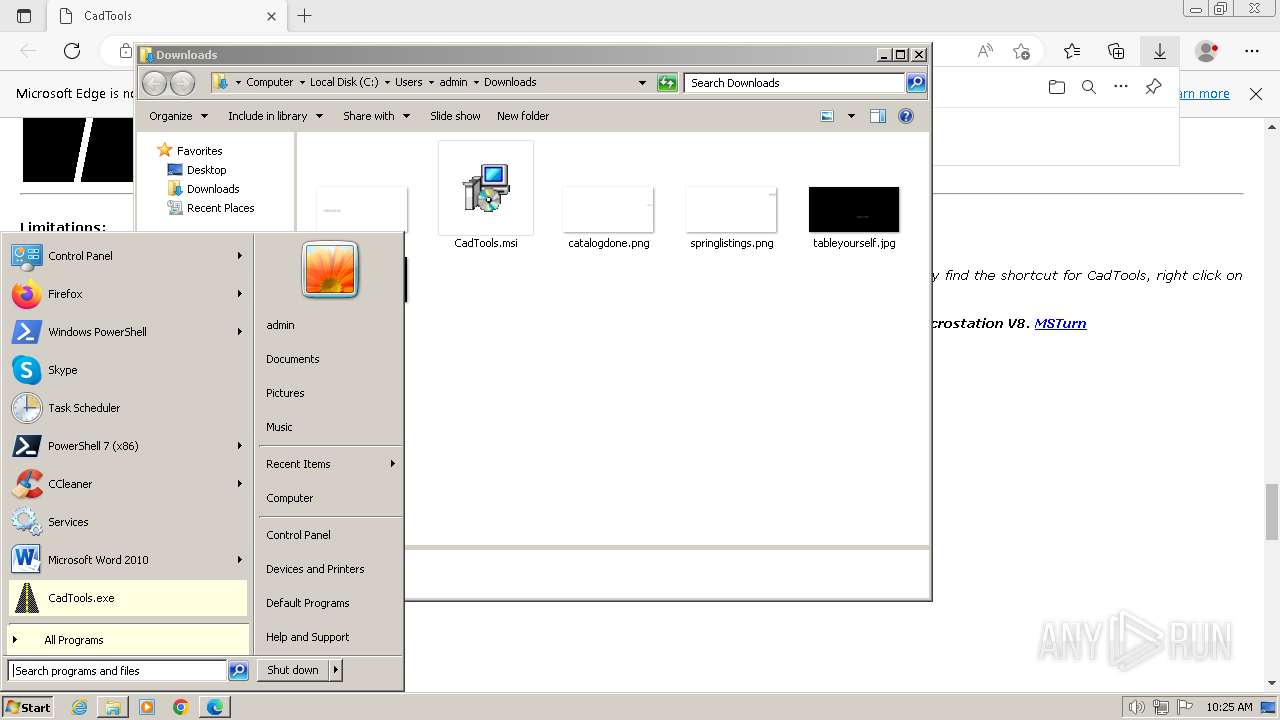Click the change view icon in Explorer
Viewport: 1280px width, 720px height.
pyautogui.click(x=827, y=116)
